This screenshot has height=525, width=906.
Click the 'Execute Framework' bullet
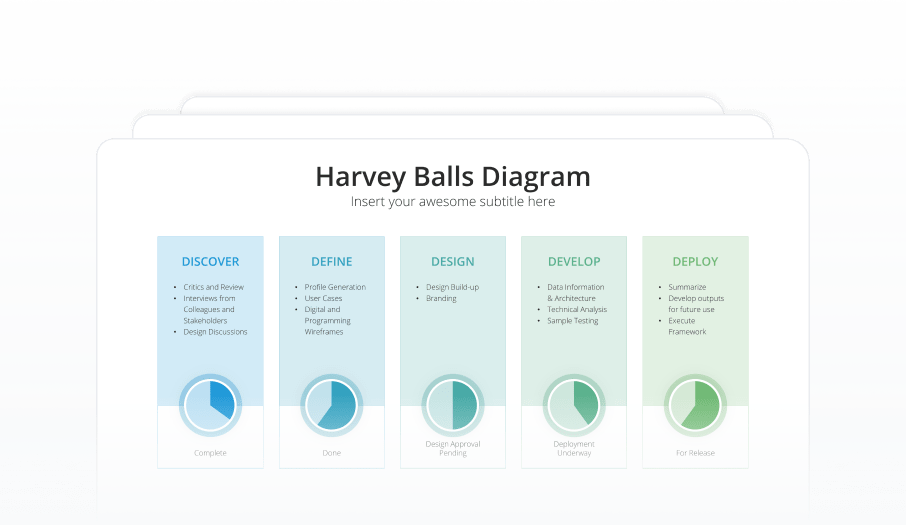(687, 326)
